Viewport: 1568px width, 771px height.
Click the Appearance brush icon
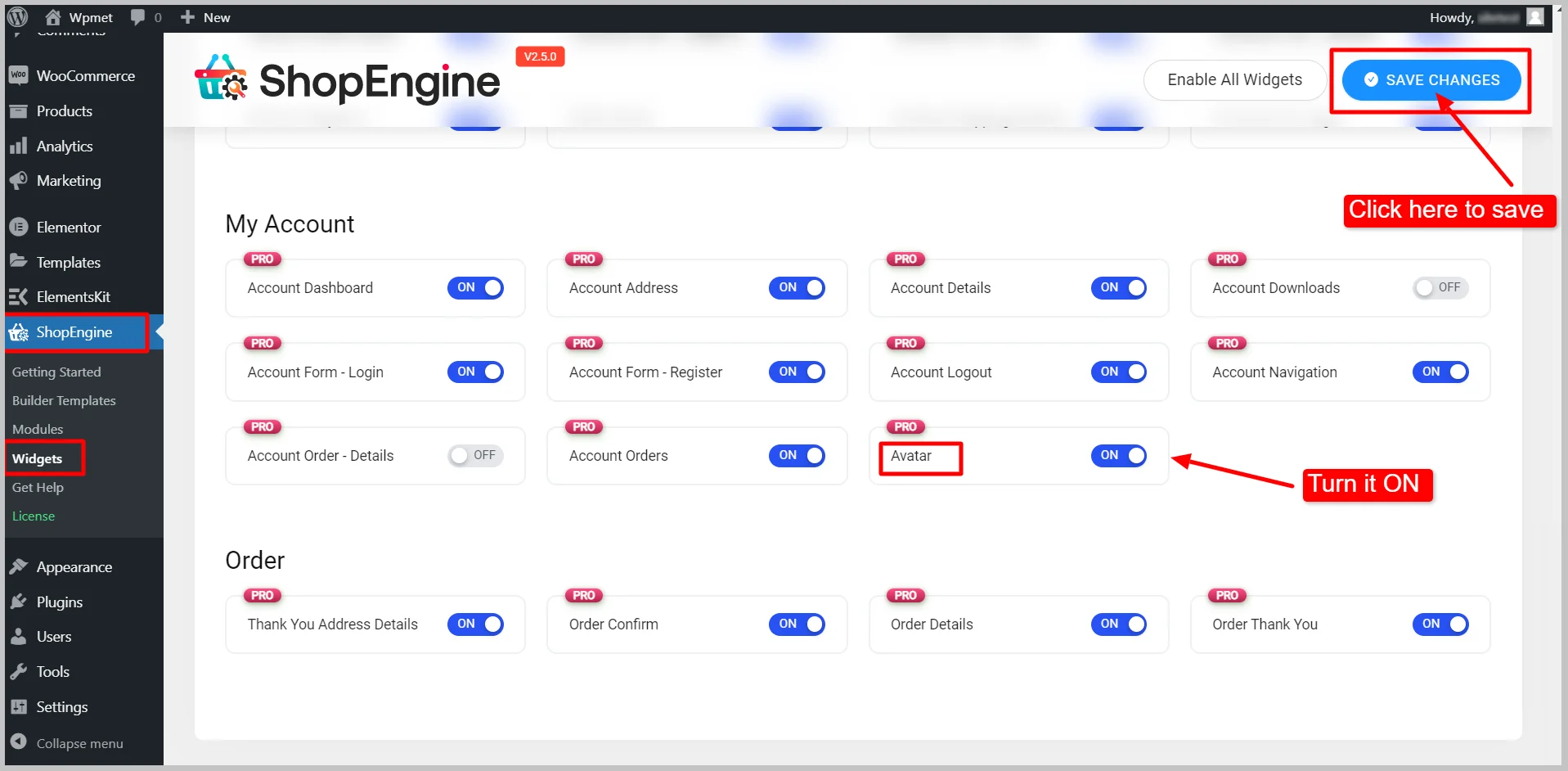click(x=19, y=566)
